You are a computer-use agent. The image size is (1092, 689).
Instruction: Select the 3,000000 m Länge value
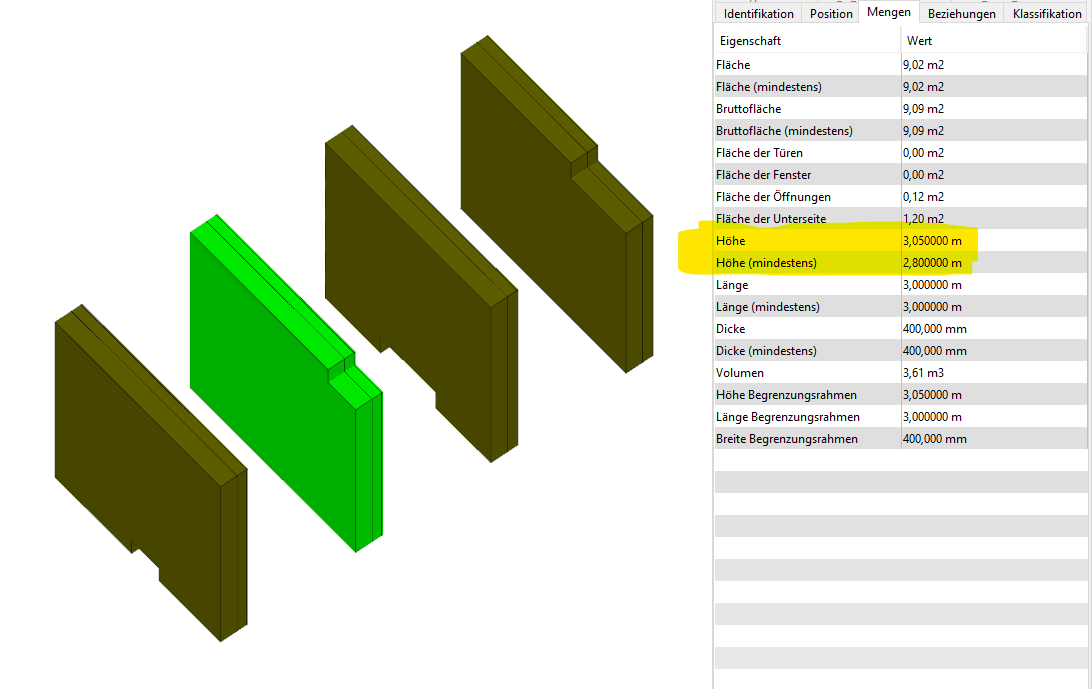point(932,285)
